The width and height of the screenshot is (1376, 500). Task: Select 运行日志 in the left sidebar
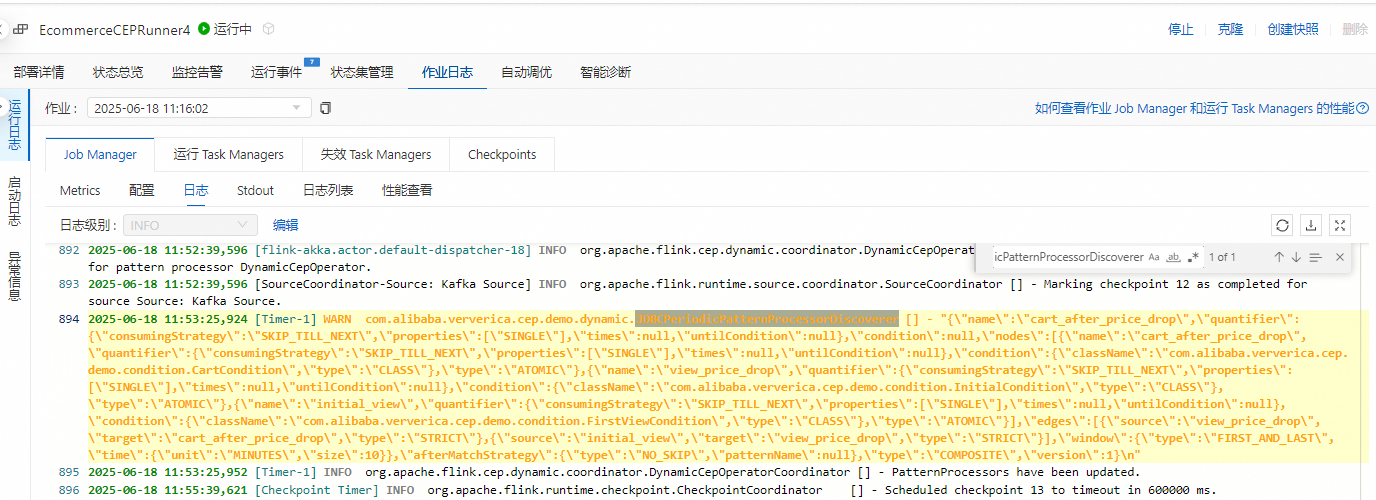coord(14,124)
